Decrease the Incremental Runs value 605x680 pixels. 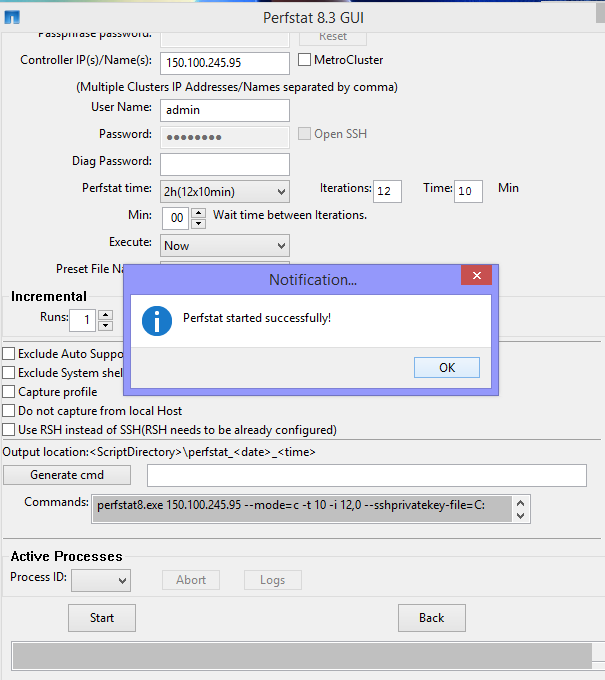click(x=105, y=326)
